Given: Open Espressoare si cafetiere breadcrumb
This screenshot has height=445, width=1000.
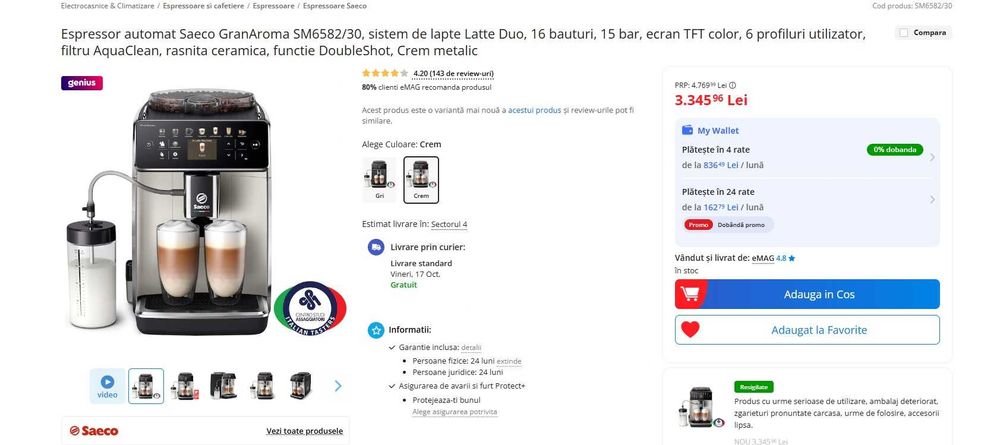Looking at the screenshot, I should (203, 6).
